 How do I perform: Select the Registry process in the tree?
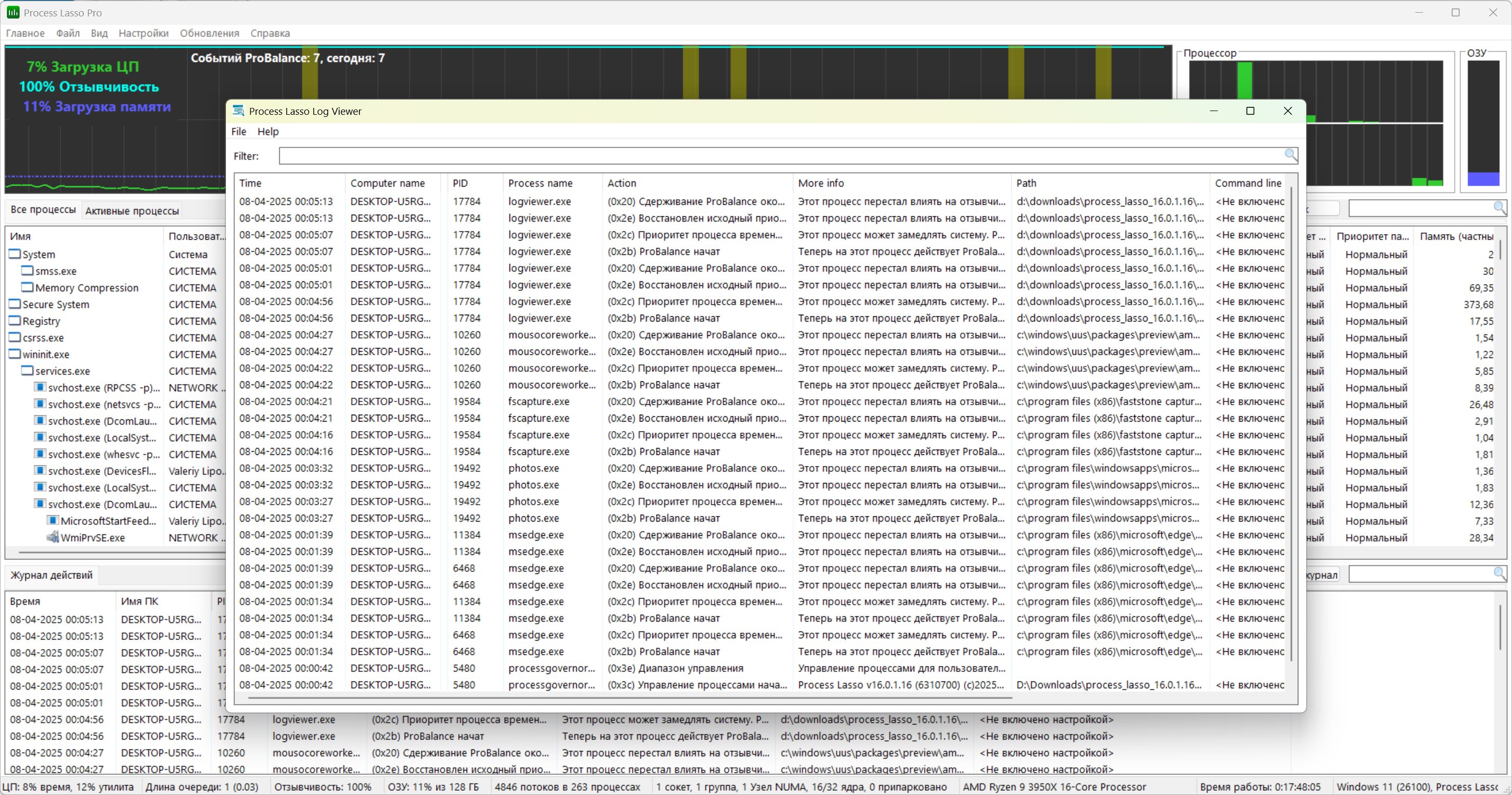(x=41, y=321)
